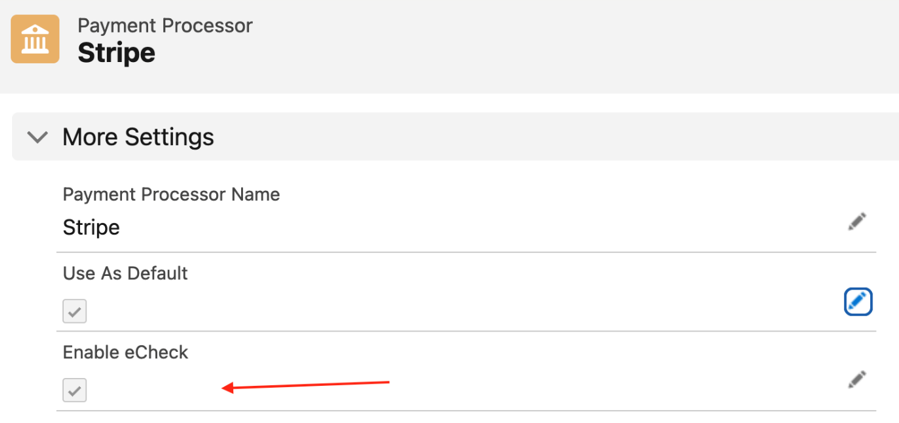Click the Payment Processor Name field label
The image size is (899, 423).
click(x=171, y=195)
